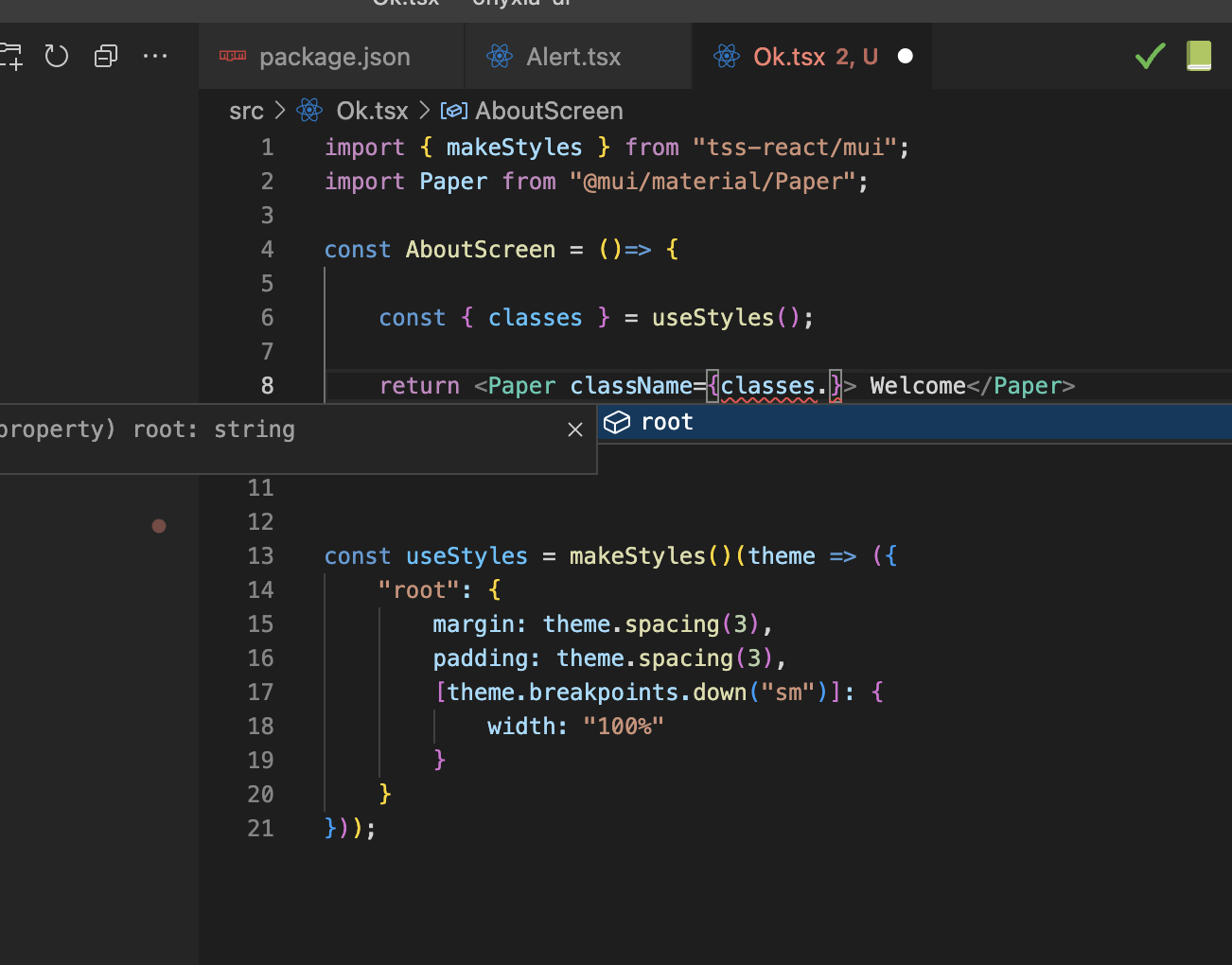Click line number 21 in gutter
Image resolution: width=1232 pixels, height=965 pixels.
[x=260, y=829]
